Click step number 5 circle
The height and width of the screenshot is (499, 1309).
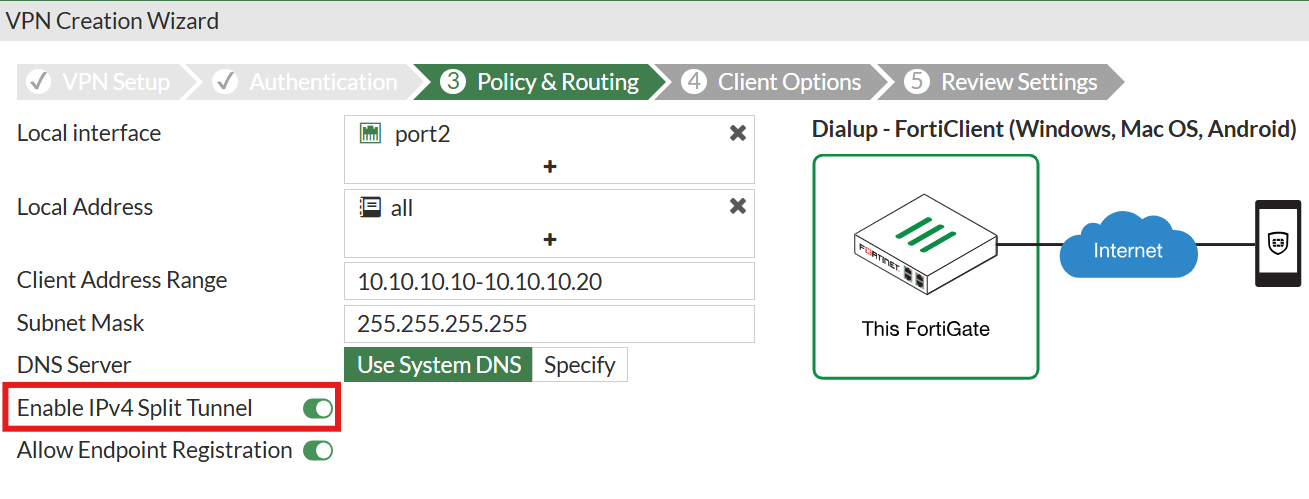[917, 82]
